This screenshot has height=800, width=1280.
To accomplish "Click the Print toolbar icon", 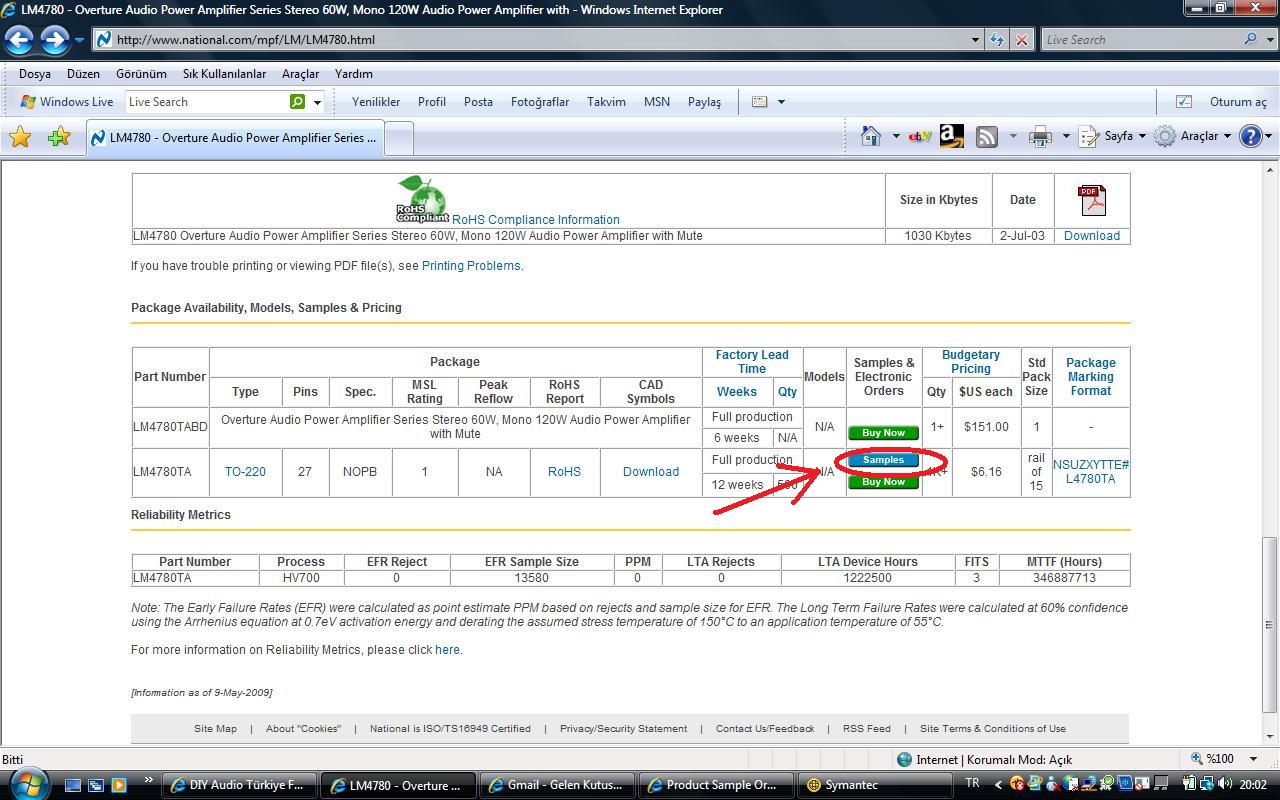I will coord(1040,137).
